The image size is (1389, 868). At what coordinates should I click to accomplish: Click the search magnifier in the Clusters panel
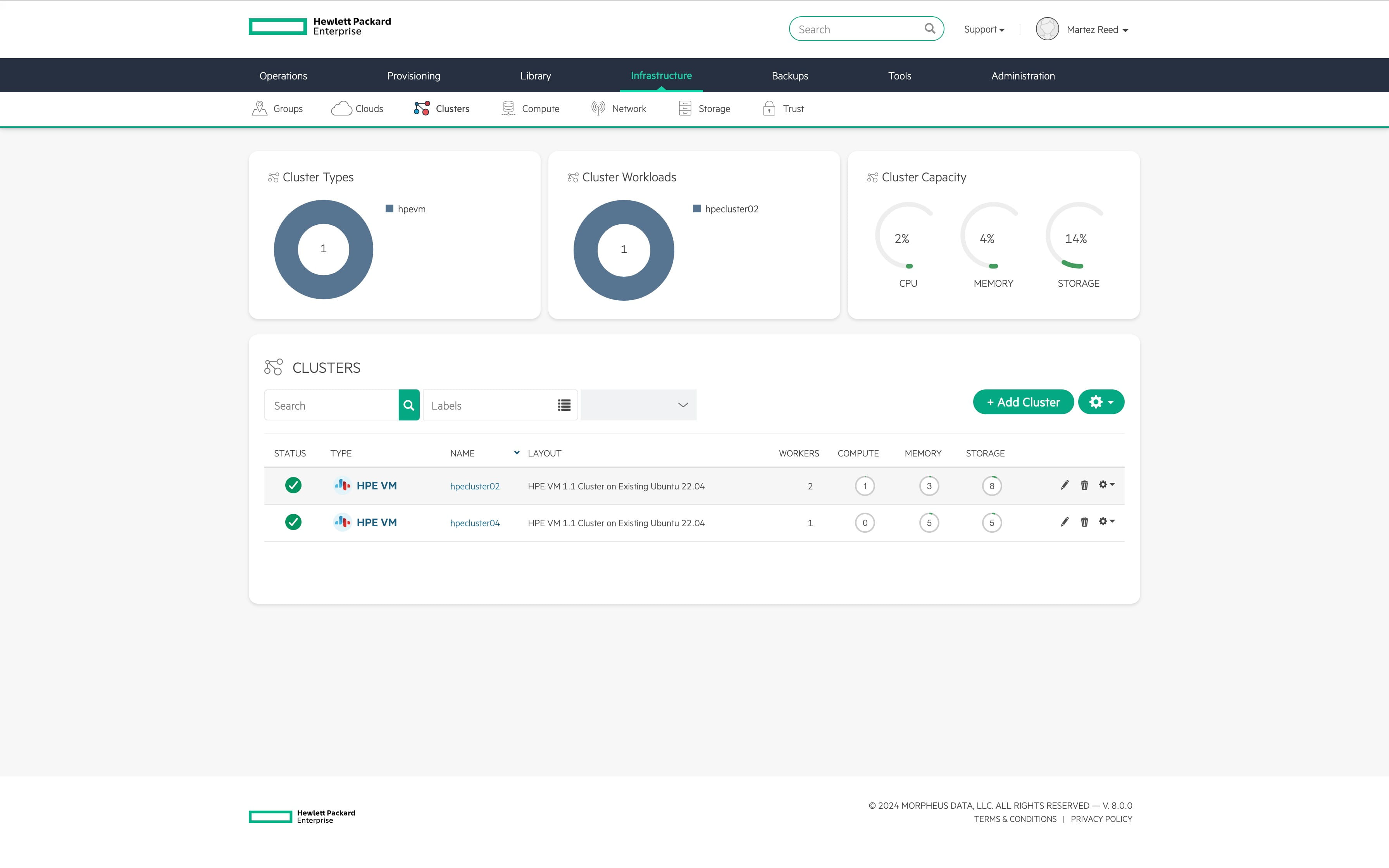[x=408, y=405]
